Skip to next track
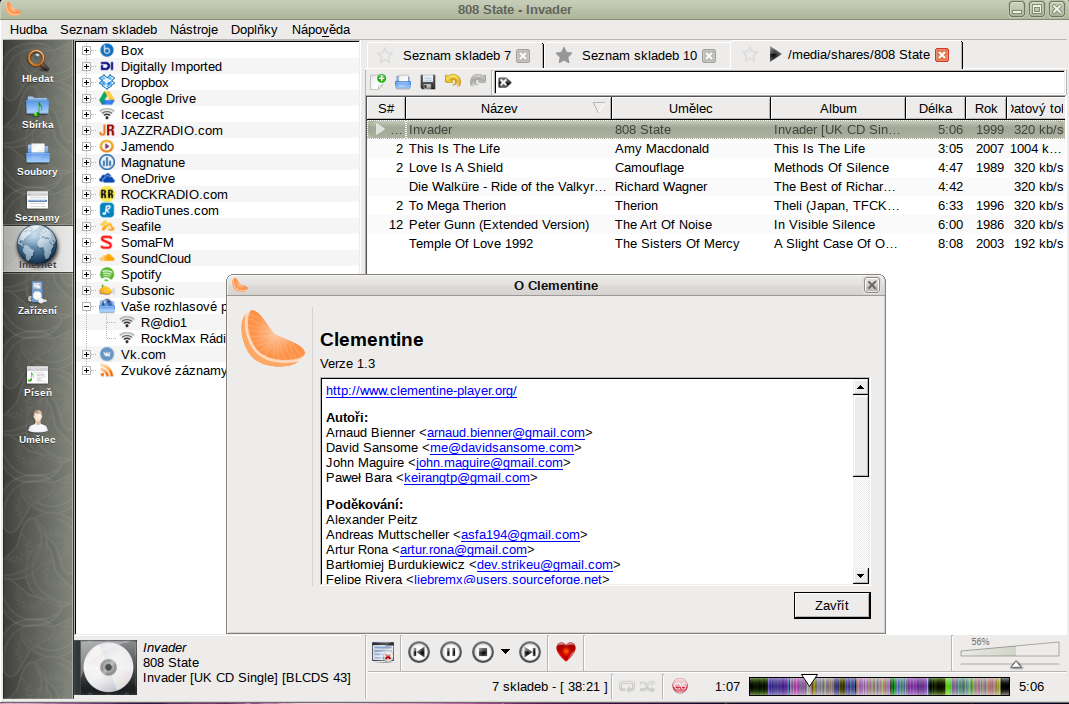 (x=530, y=652)
